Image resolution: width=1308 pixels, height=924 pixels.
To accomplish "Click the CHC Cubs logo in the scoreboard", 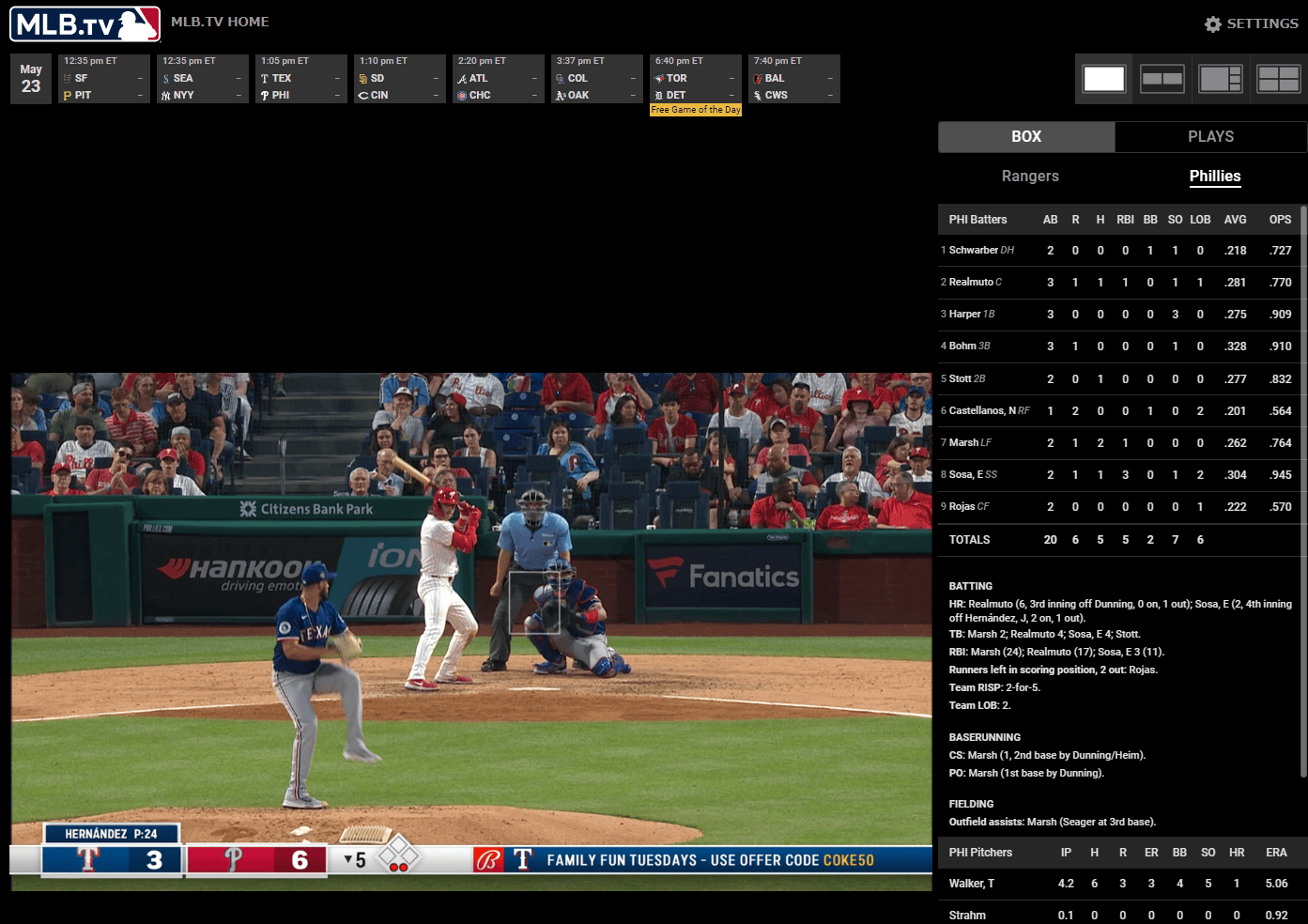I will 462,96.
